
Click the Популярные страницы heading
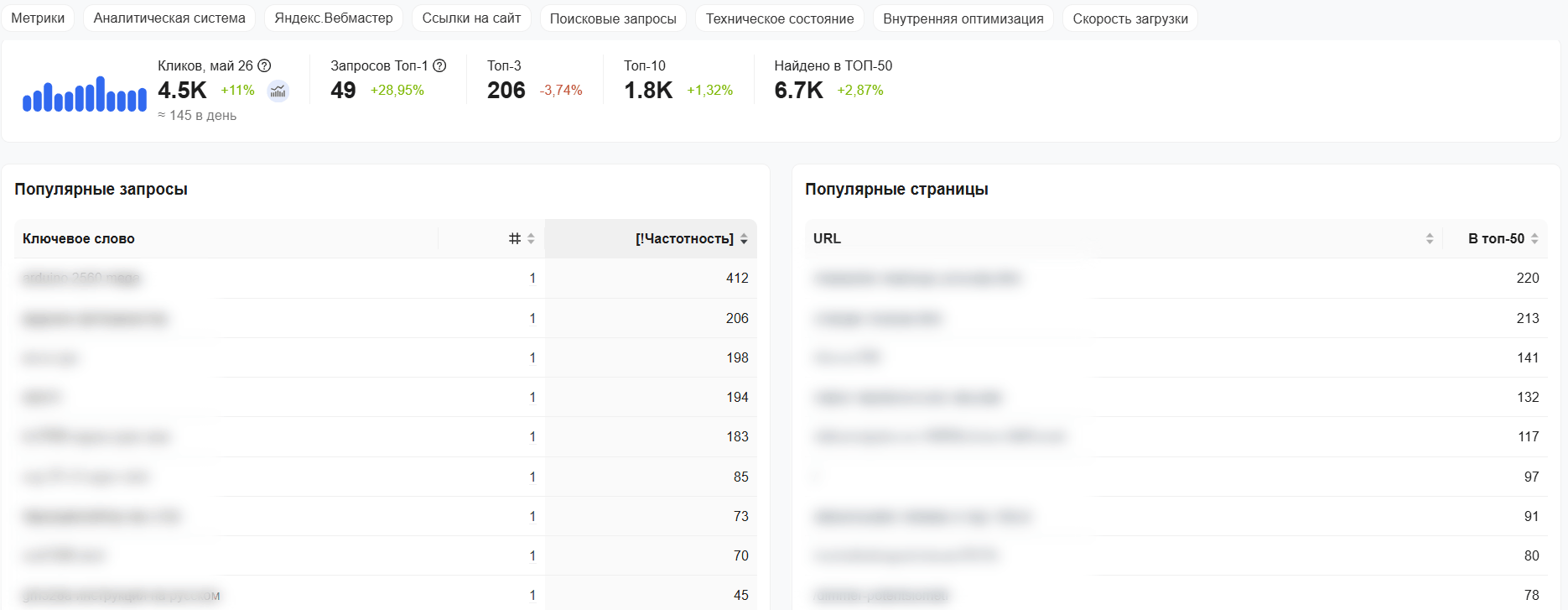(x=896, y=190)
